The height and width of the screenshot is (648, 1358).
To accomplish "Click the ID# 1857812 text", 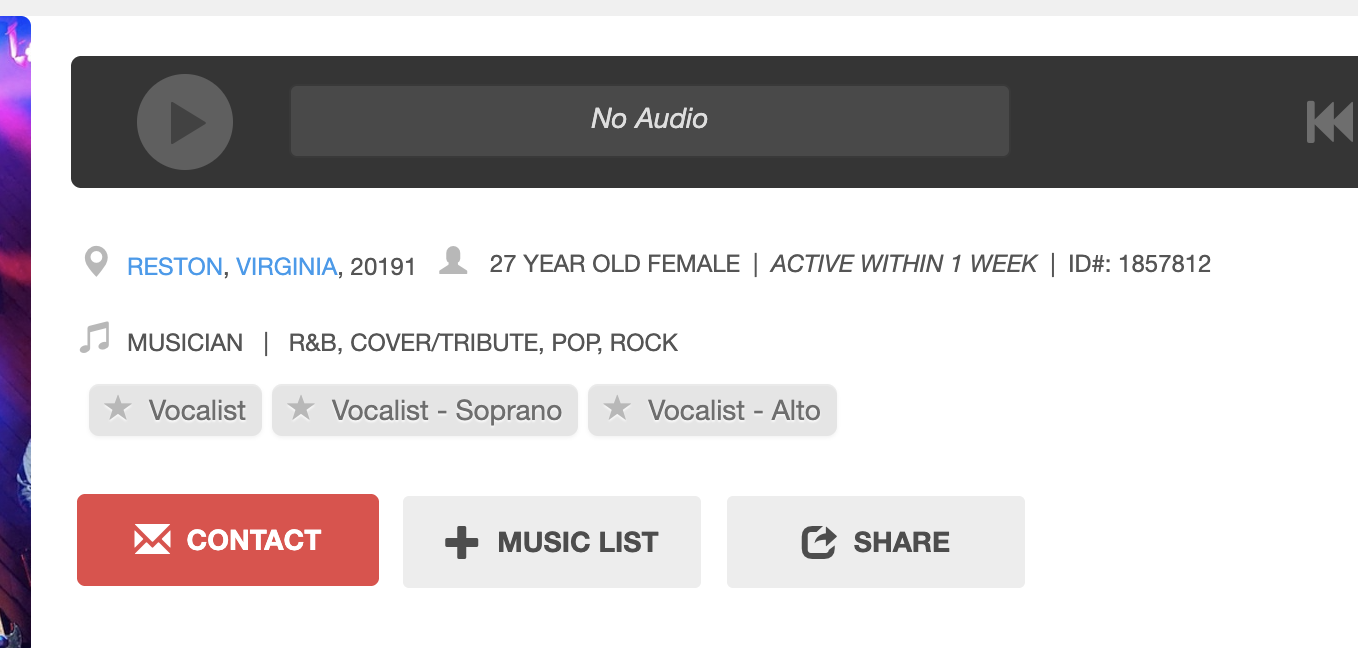I will 1139,264.
